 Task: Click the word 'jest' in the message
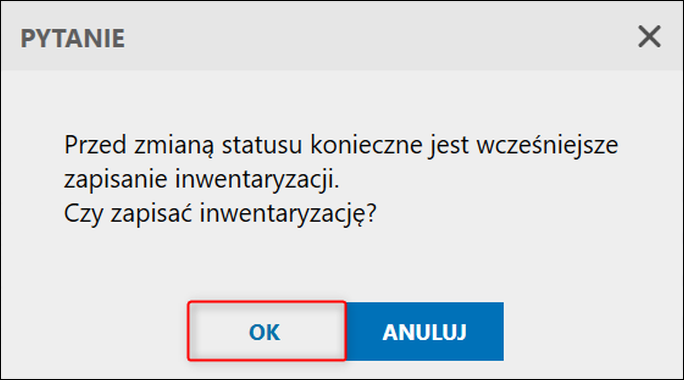point(449,146)
